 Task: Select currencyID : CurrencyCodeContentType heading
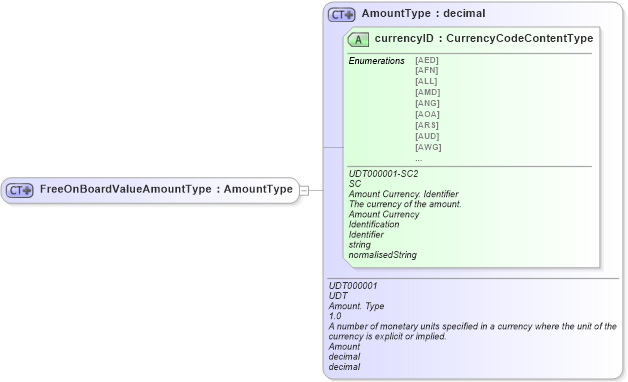coord(484,38)
